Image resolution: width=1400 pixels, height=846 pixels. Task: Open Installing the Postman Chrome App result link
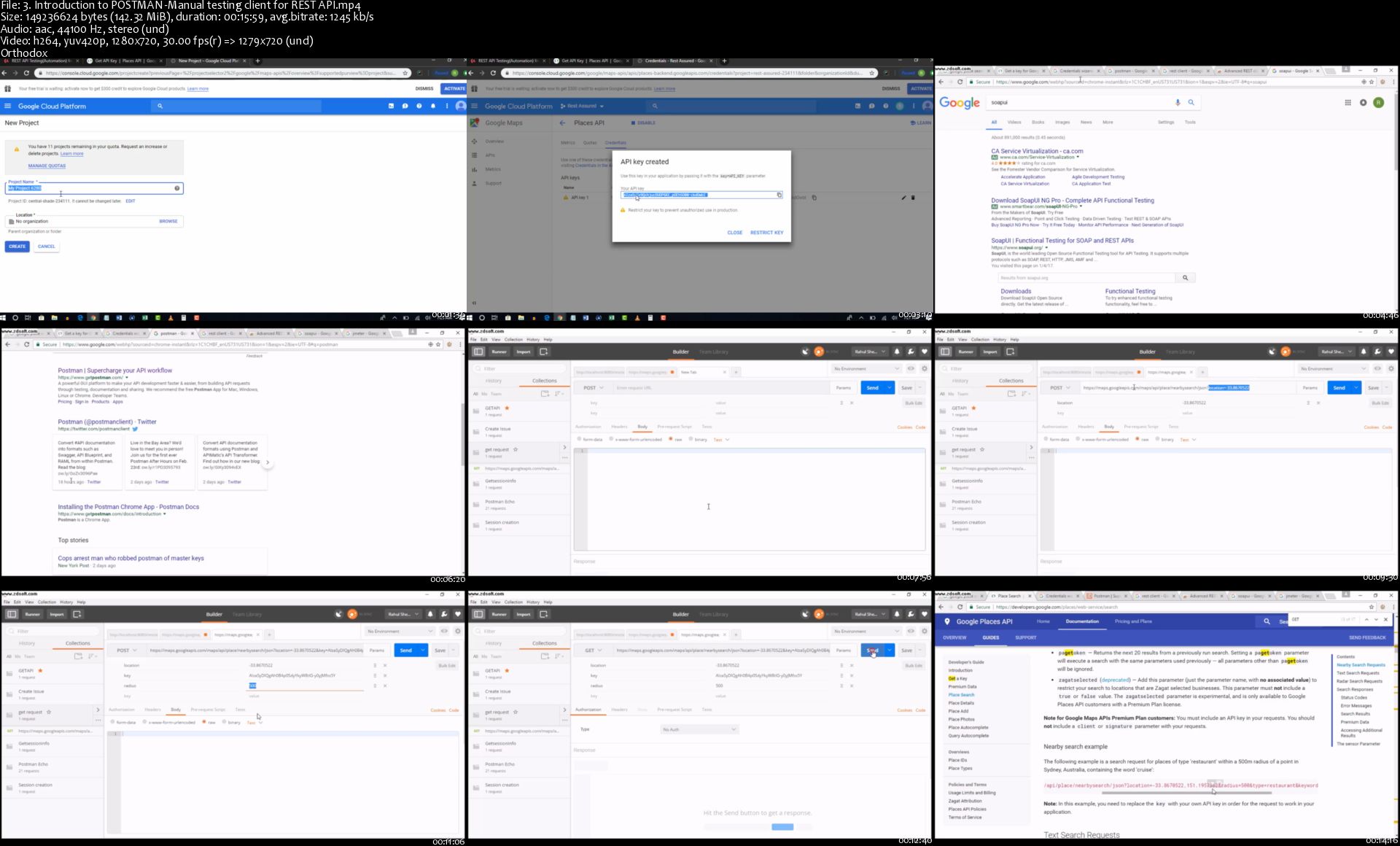tap(128, 506)
